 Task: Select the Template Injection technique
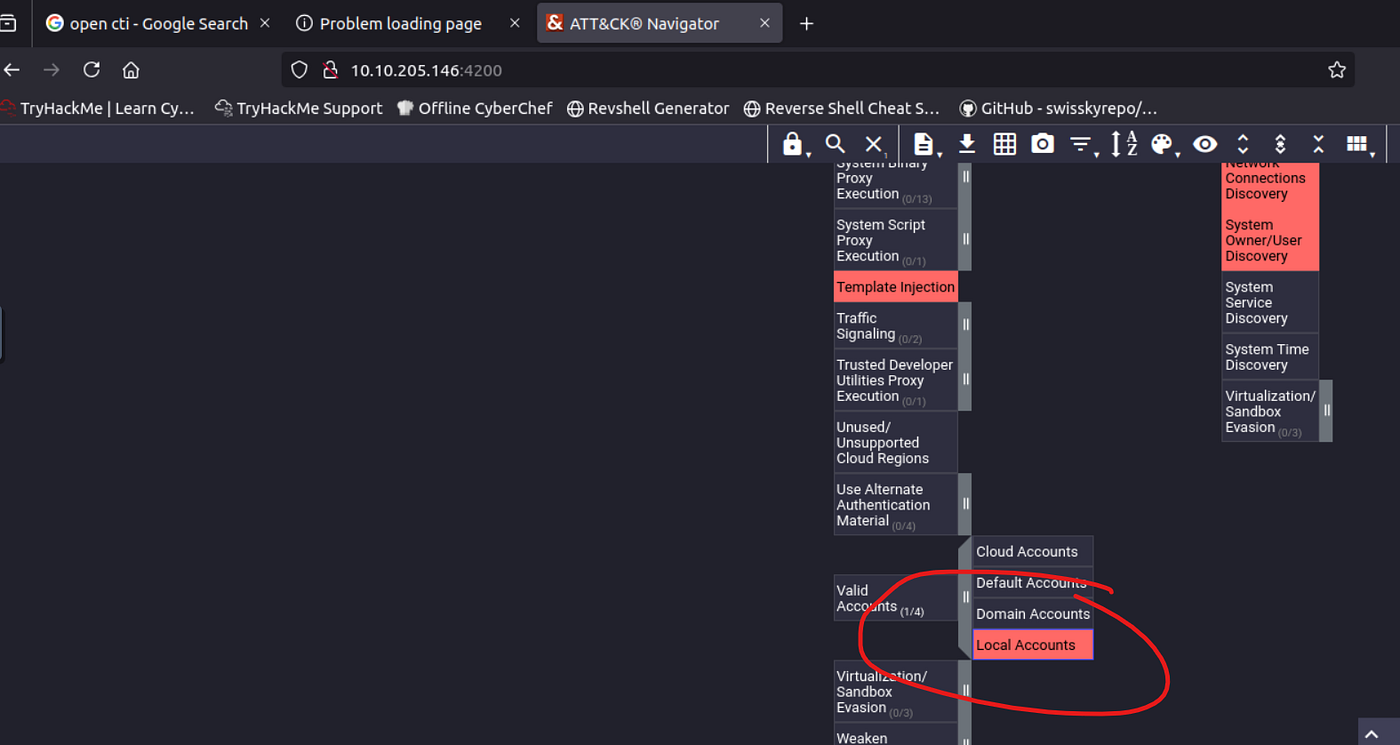click(x=895, y=287)
